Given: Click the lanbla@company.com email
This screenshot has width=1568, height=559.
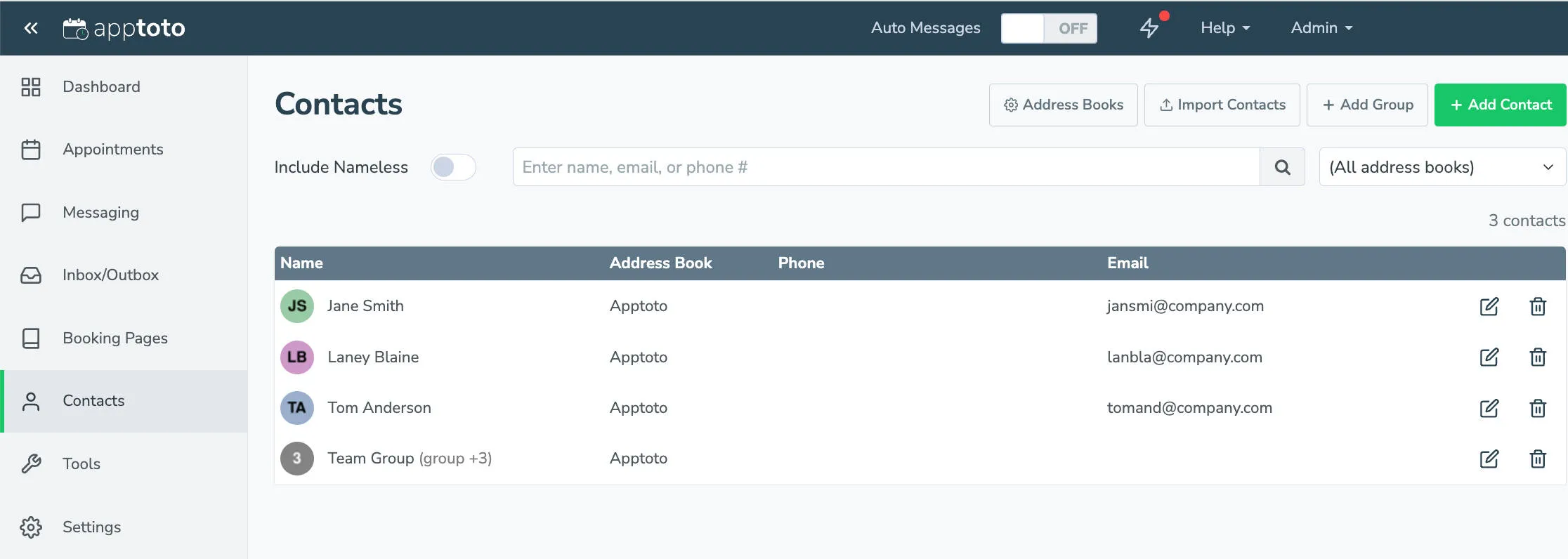Looking at the screenshot, I should [x=1184, y=357].
